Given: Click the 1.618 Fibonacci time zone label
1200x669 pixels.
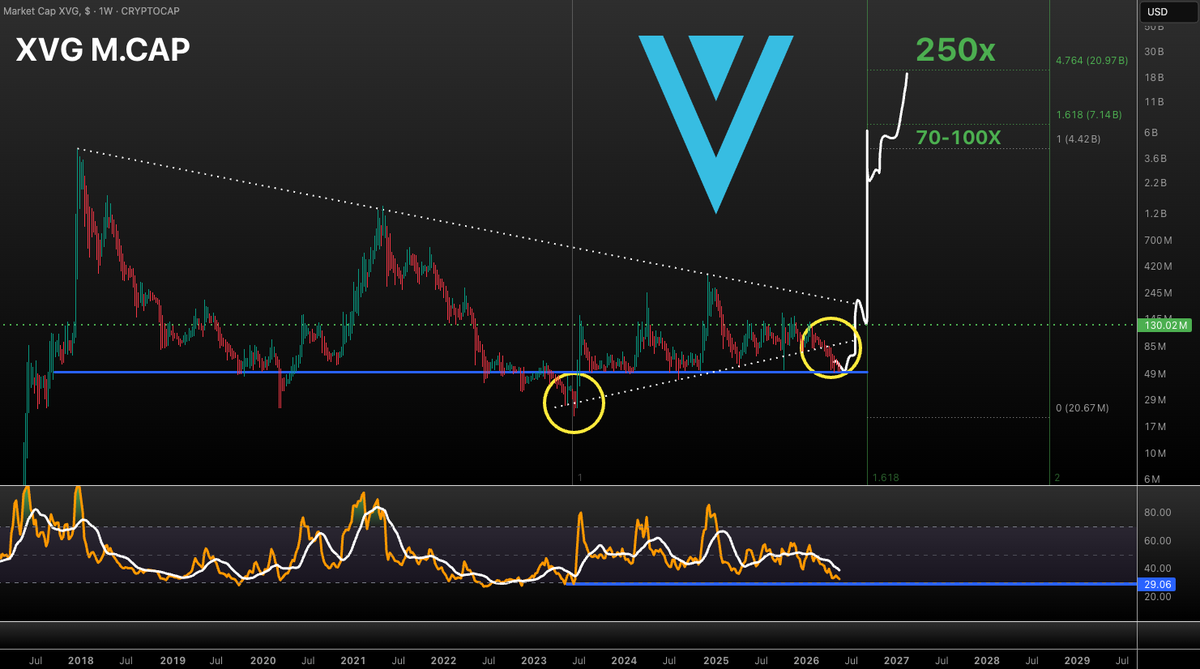Looking at the screenshot, I should click(x=886, y=478).
